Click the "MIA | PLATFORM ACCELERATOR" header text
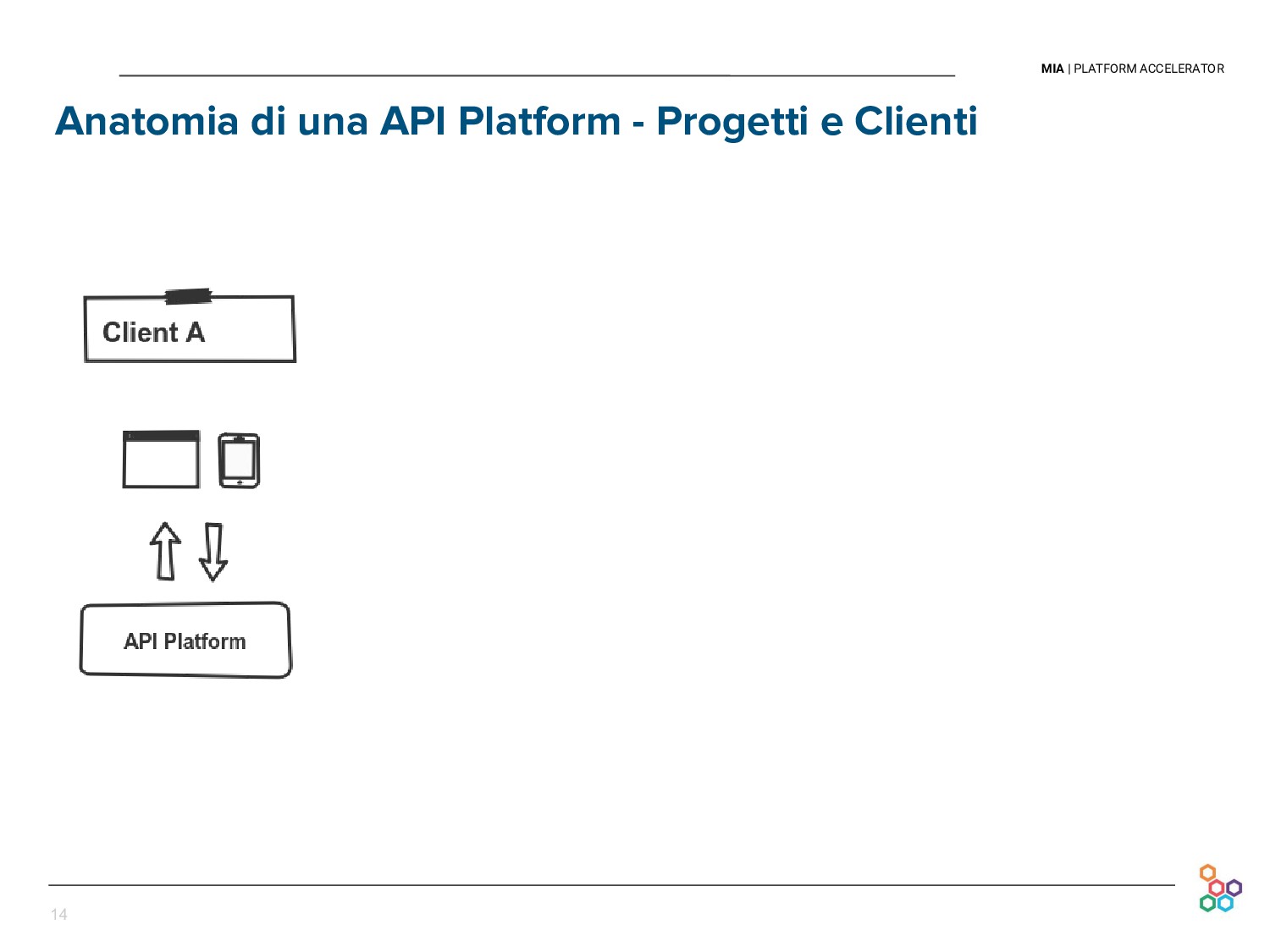 1132,69
